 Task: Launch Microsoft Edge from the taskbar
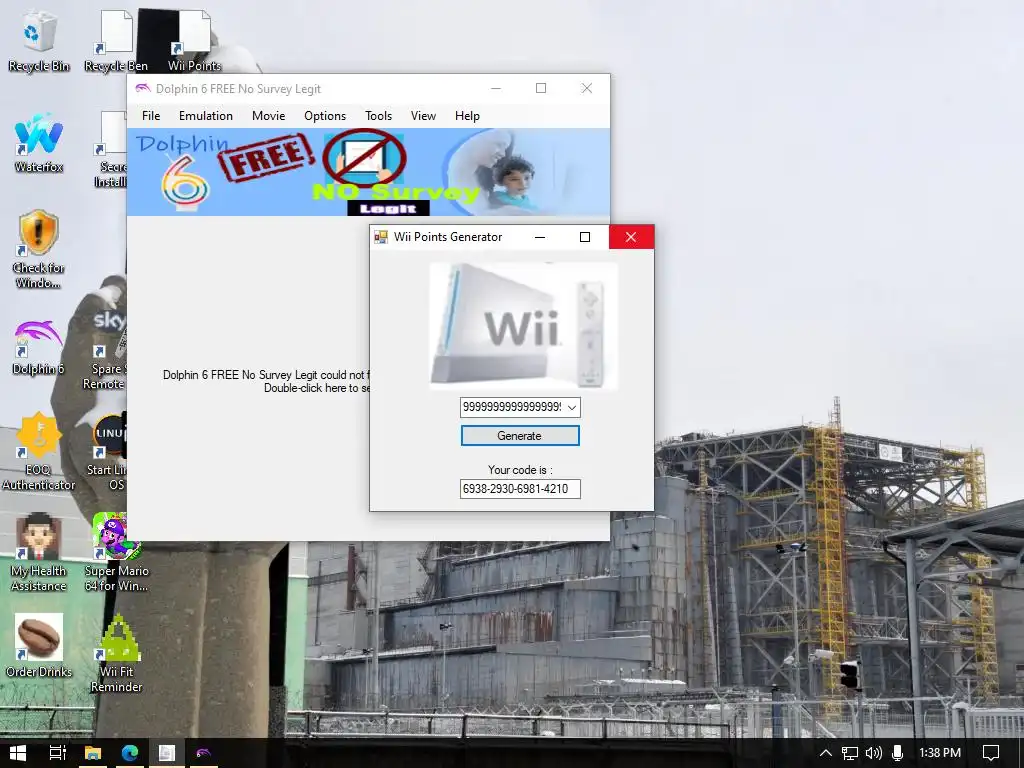coord(129,753)
